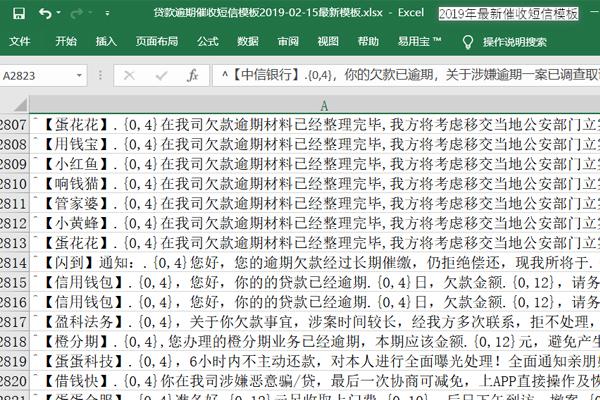The width and height of the screenshot is (600, 400).
Task: Click the 【信用钱包】 cell in row 2815
Action: (315, 282)
